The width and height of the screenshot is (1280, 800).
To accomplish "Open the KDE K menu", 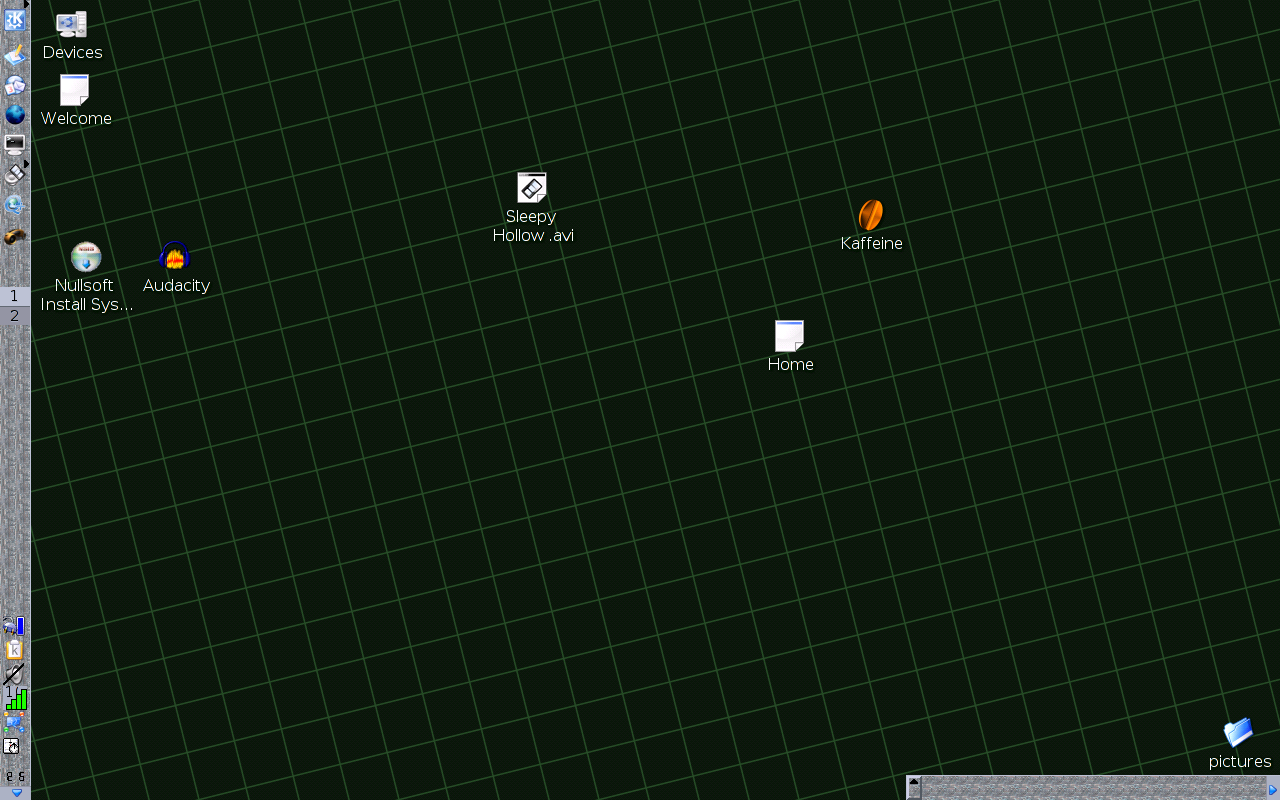I will [x=15, y=20].
